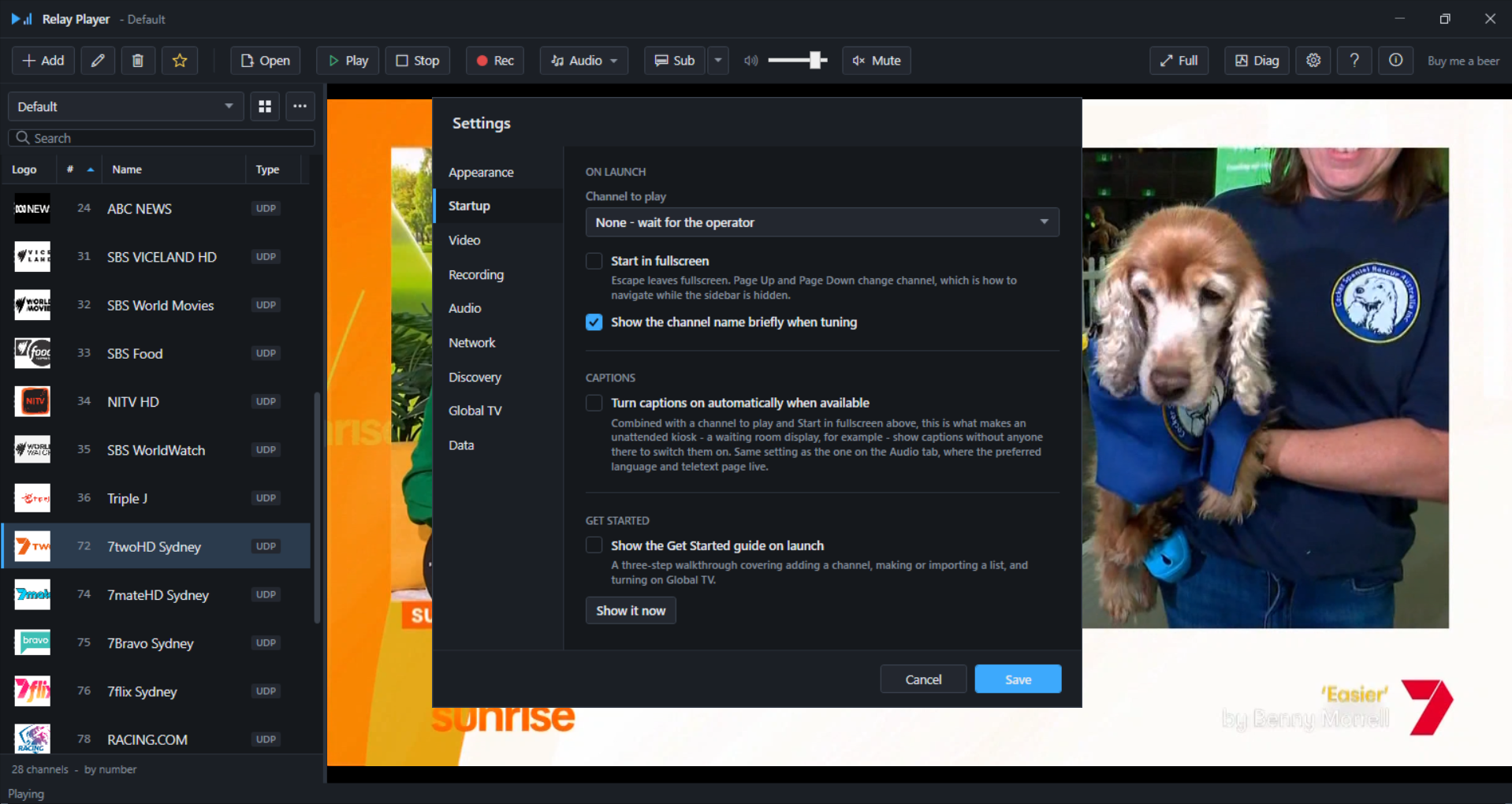Enter fullscreen with the Full button

1179,61
